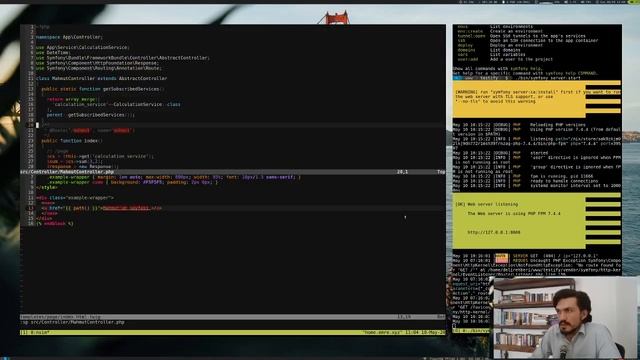Click the '{% endblock %}' line

pos(55,224)
